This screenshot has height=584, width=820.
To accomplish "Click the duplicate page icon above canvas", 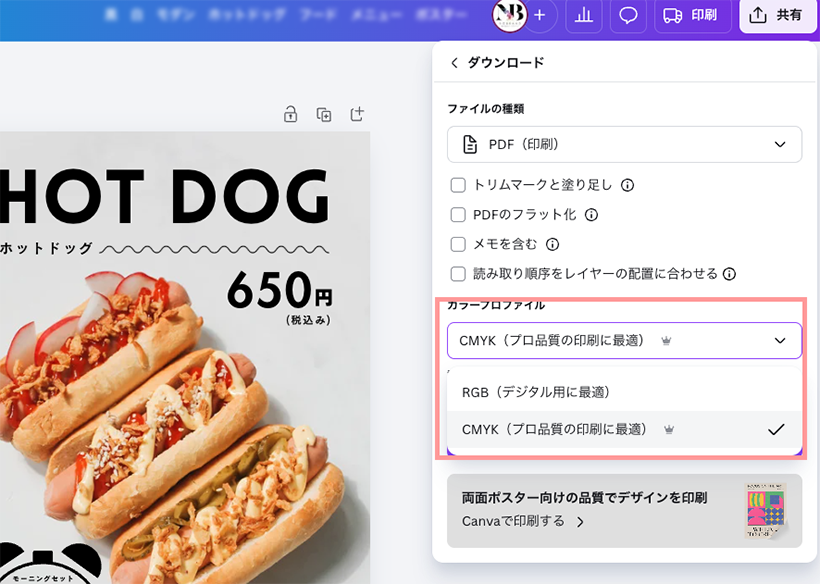I will click(324, 114).
